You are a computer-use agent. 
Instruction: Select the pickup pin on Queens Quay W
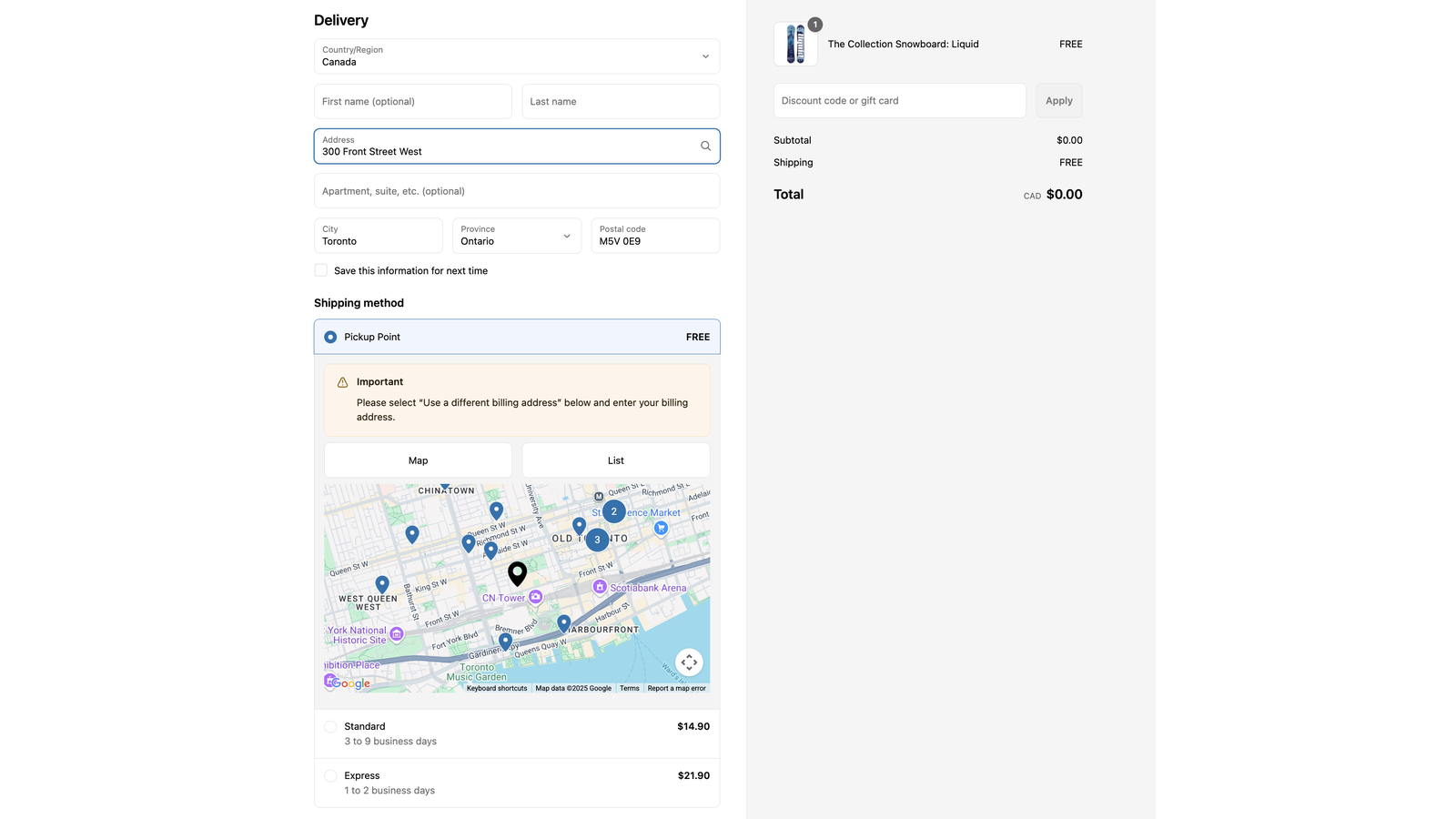505,642
